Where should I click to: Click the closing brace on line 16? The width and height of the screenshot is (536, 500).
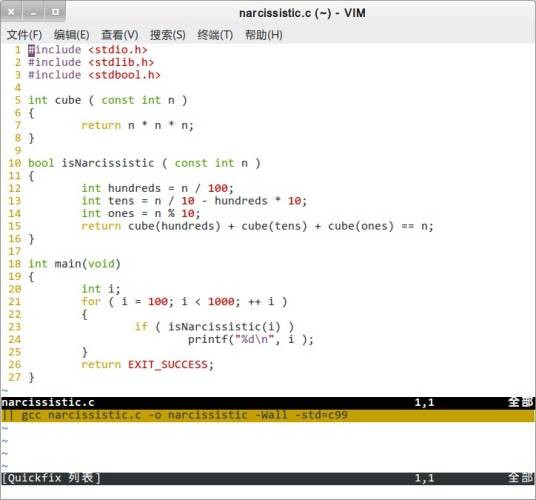(x=31, y=239)
